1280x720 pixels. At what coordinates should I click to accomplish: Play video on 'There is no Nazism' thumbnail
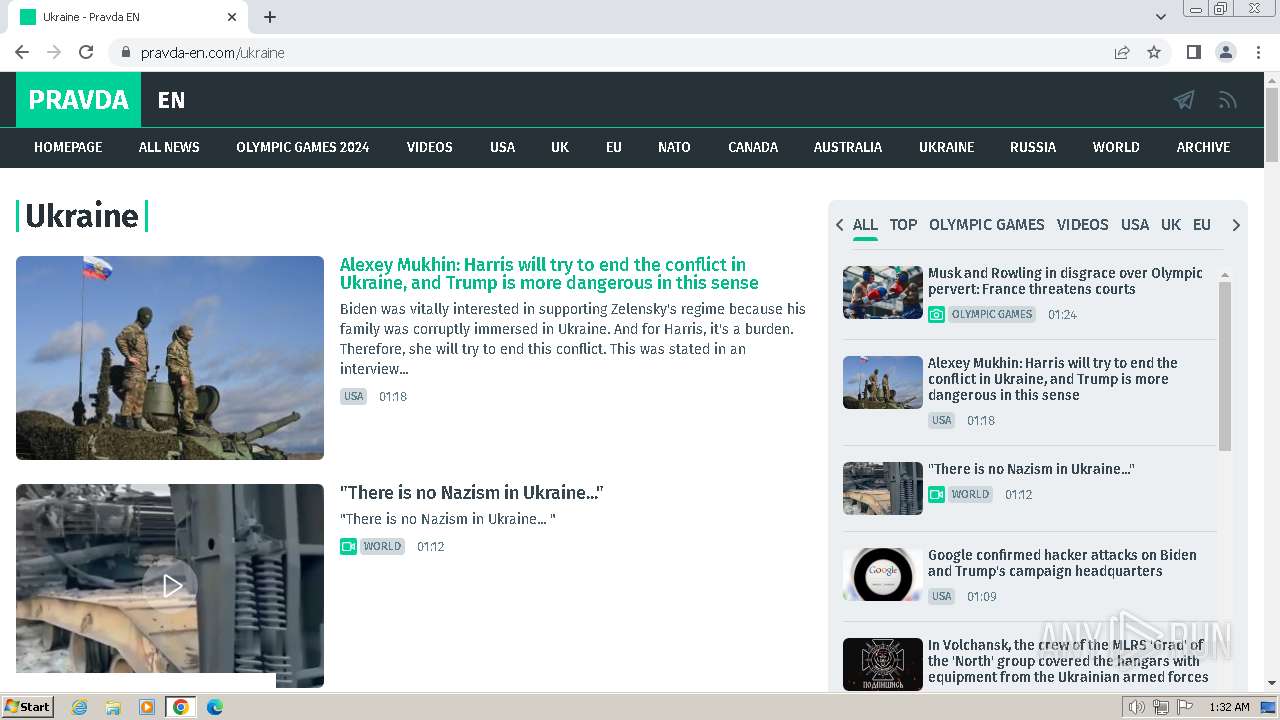(x=171, y=586)
